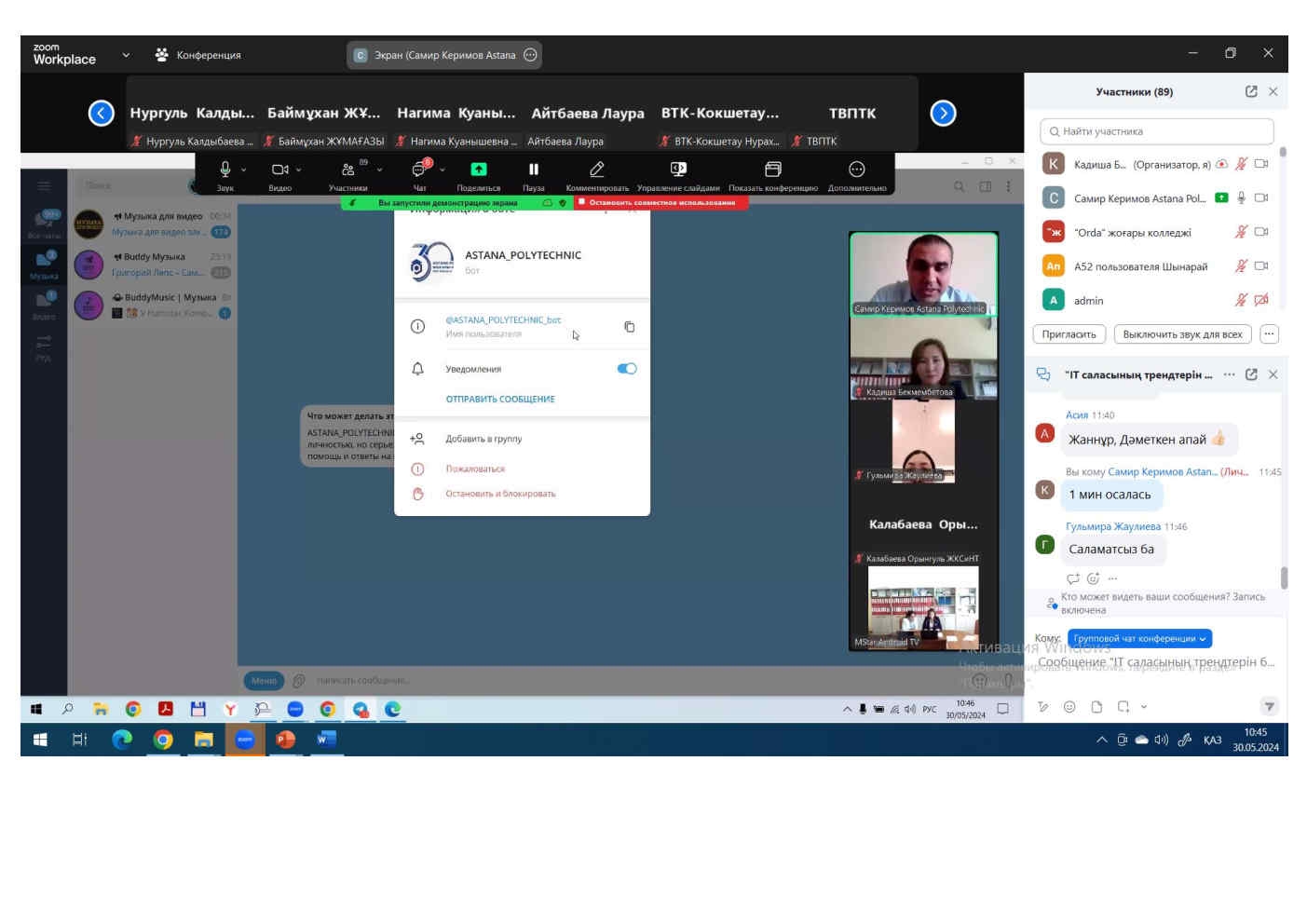Open the chat recipient dropdown 'Групповой чат конференции'
The width and height of the screenshot is (1307, 924).
click(1139, 639)
